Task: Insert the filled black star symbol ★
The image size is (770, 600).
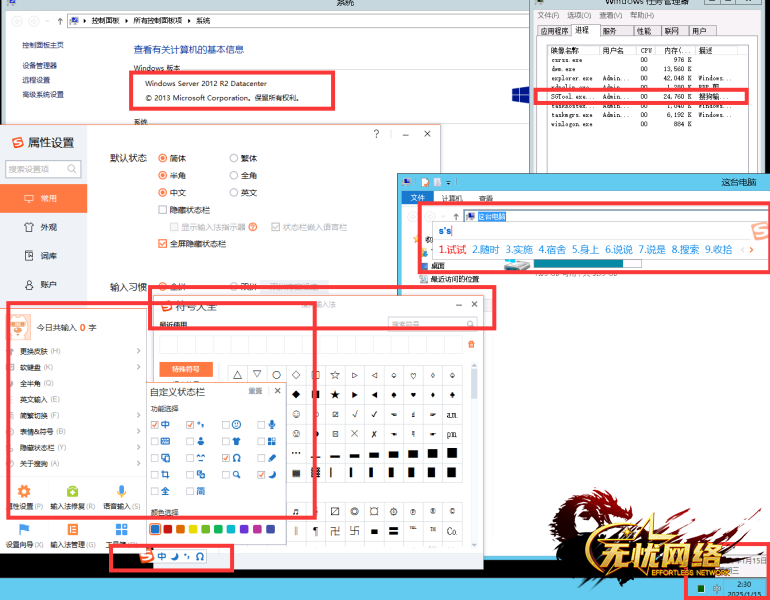Action: click(335, 395)
